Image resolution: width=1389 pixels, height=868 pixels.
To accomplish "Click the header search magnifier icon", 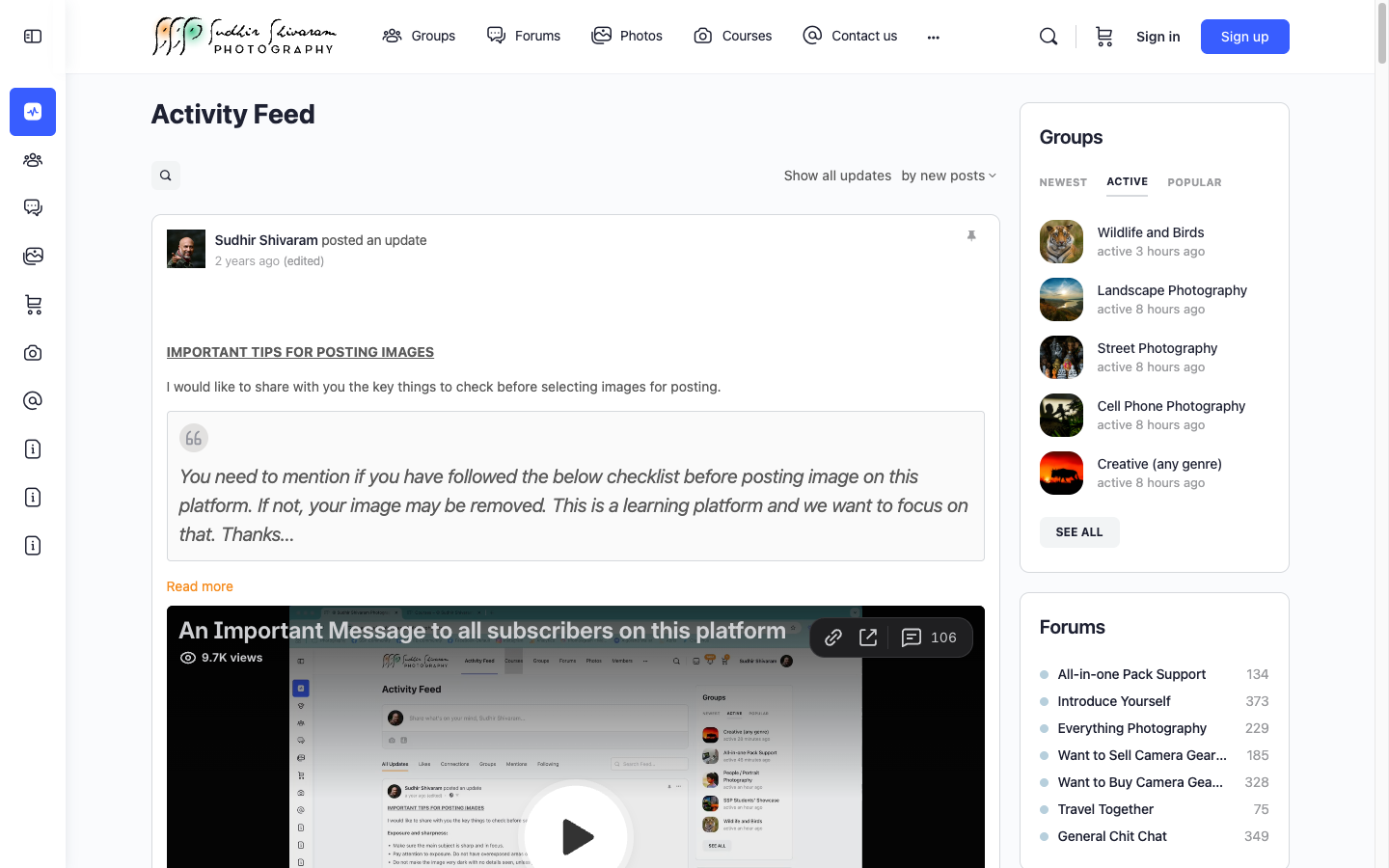I will tap(1049, 37).
